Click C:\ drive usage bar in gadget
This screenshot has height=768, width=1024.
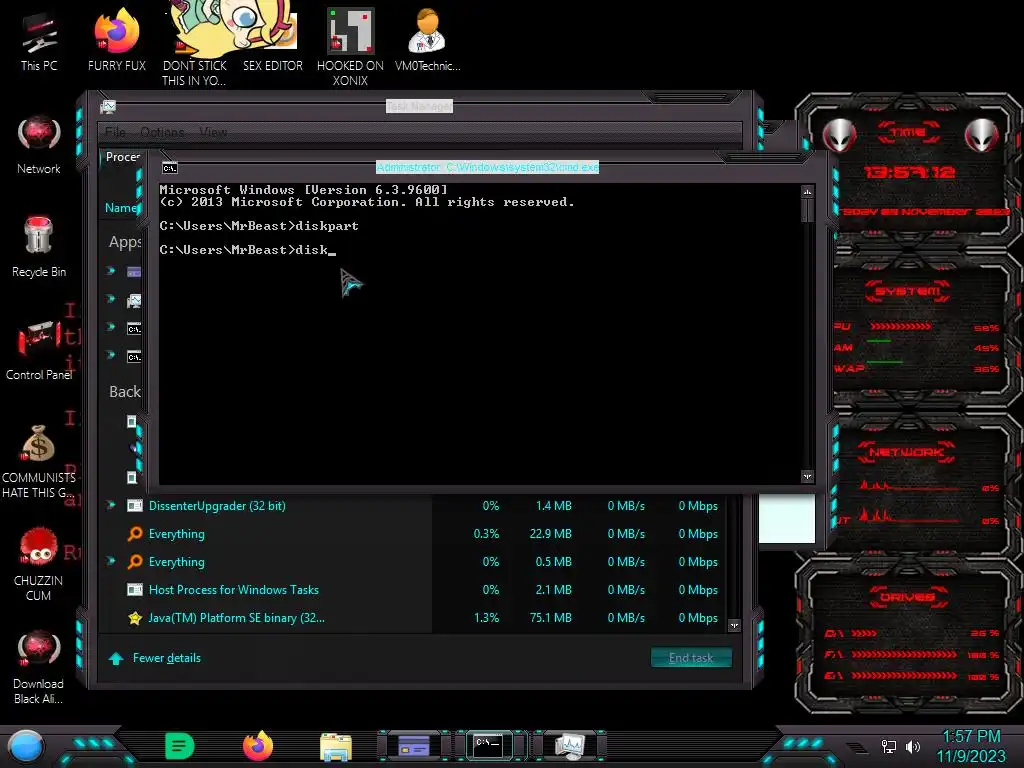pyautogui.click(x=864, y=633)
